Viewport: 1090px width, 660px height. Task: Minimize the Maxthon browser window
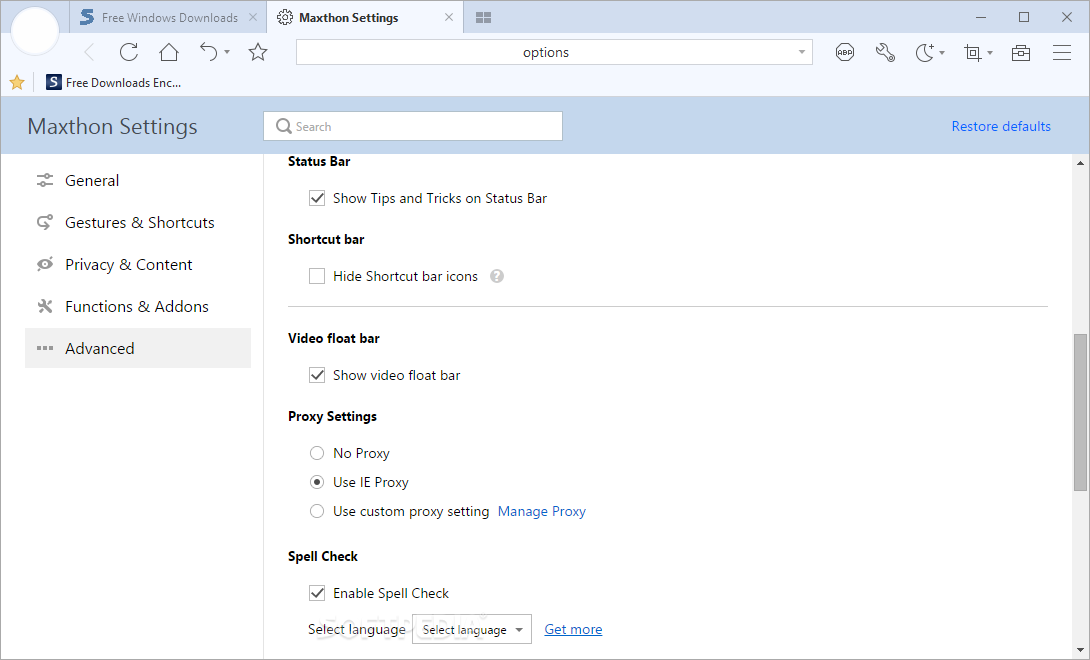pos(981,17)
